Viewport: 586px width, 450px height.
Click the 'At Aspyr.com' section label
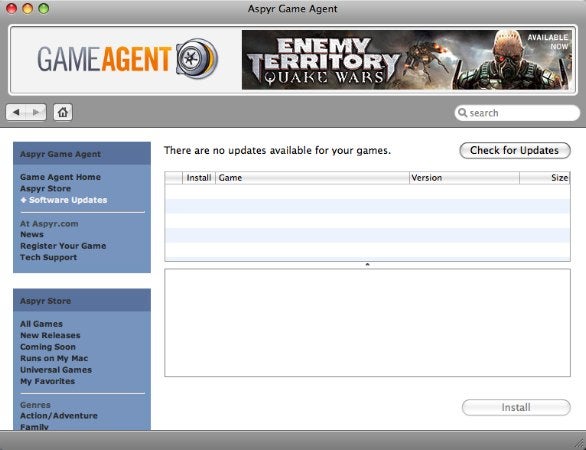[x=49, y=224]
